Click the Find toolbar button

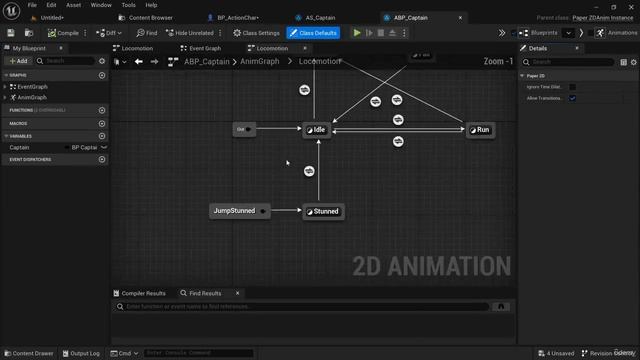147,33
